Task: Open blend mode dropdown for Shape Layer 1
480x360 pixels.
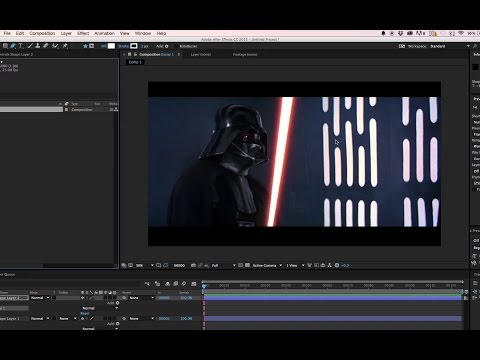Action: 40,319
